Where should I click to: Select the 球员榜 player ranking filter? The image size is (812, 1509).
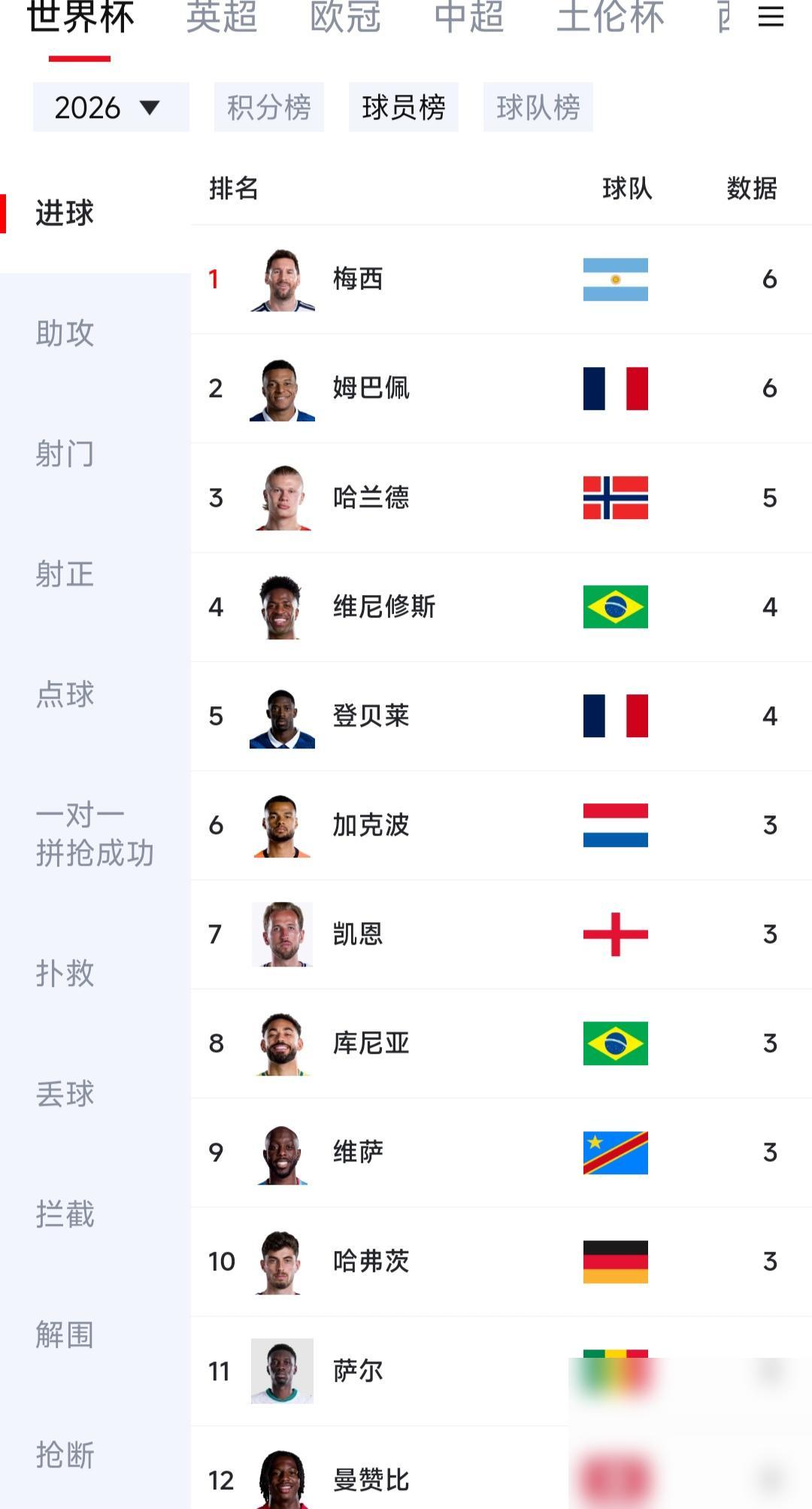point(404,107)
